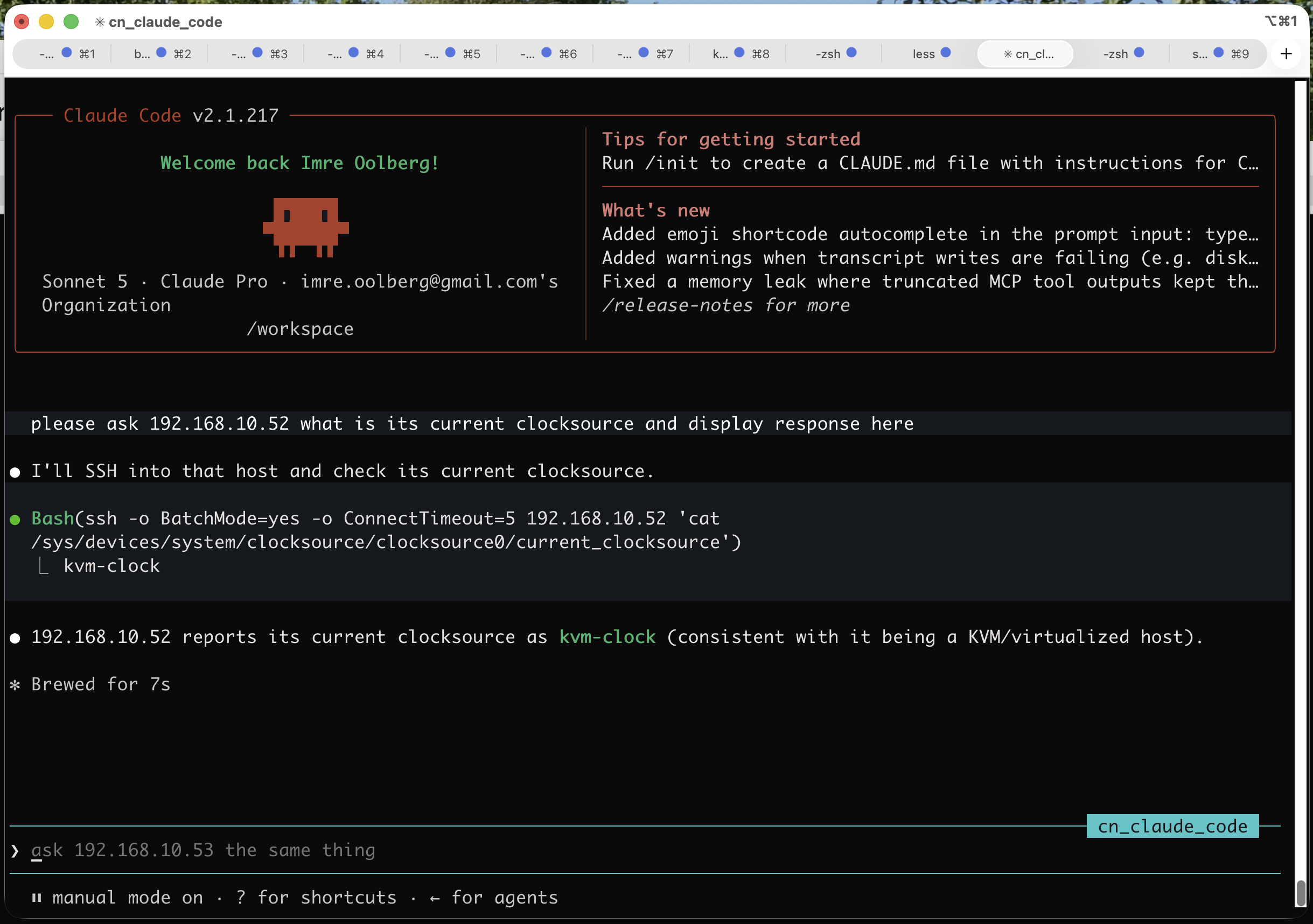This screenshot has height=924, width=1313.
Task: Click the 'Claude Pro' plan label
Action: [214, 281]
